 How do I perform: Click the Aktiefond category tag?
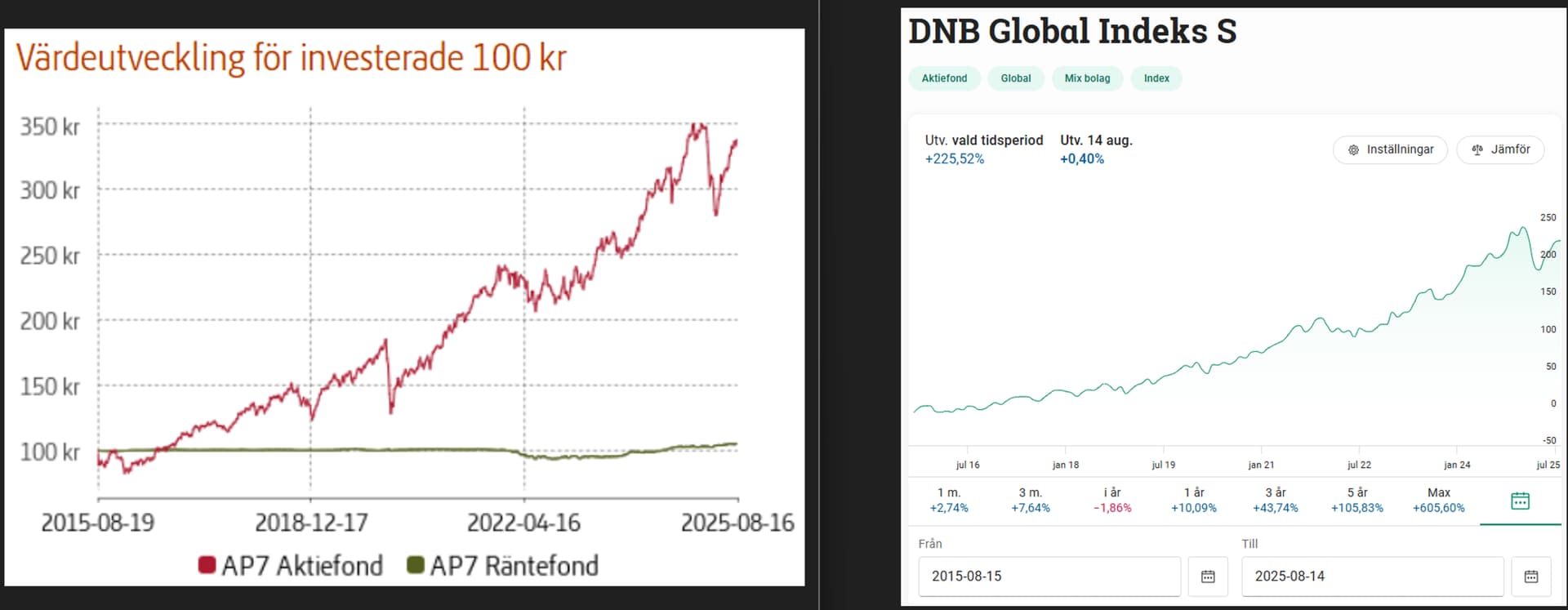click(944, 78)
